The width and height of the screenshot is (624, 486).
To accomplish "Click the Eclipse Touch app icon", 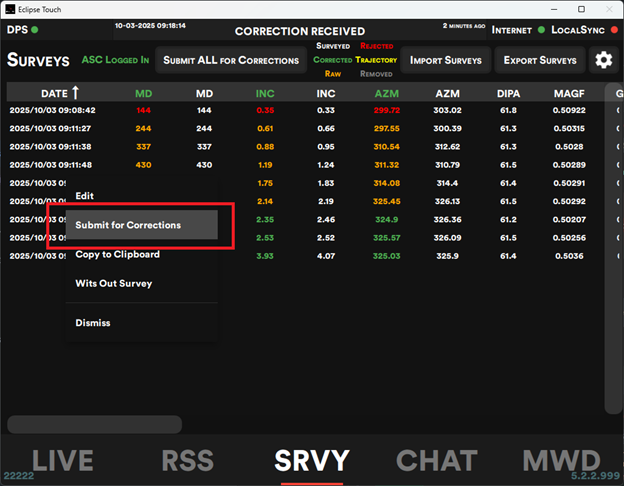I will coord(9,9).
